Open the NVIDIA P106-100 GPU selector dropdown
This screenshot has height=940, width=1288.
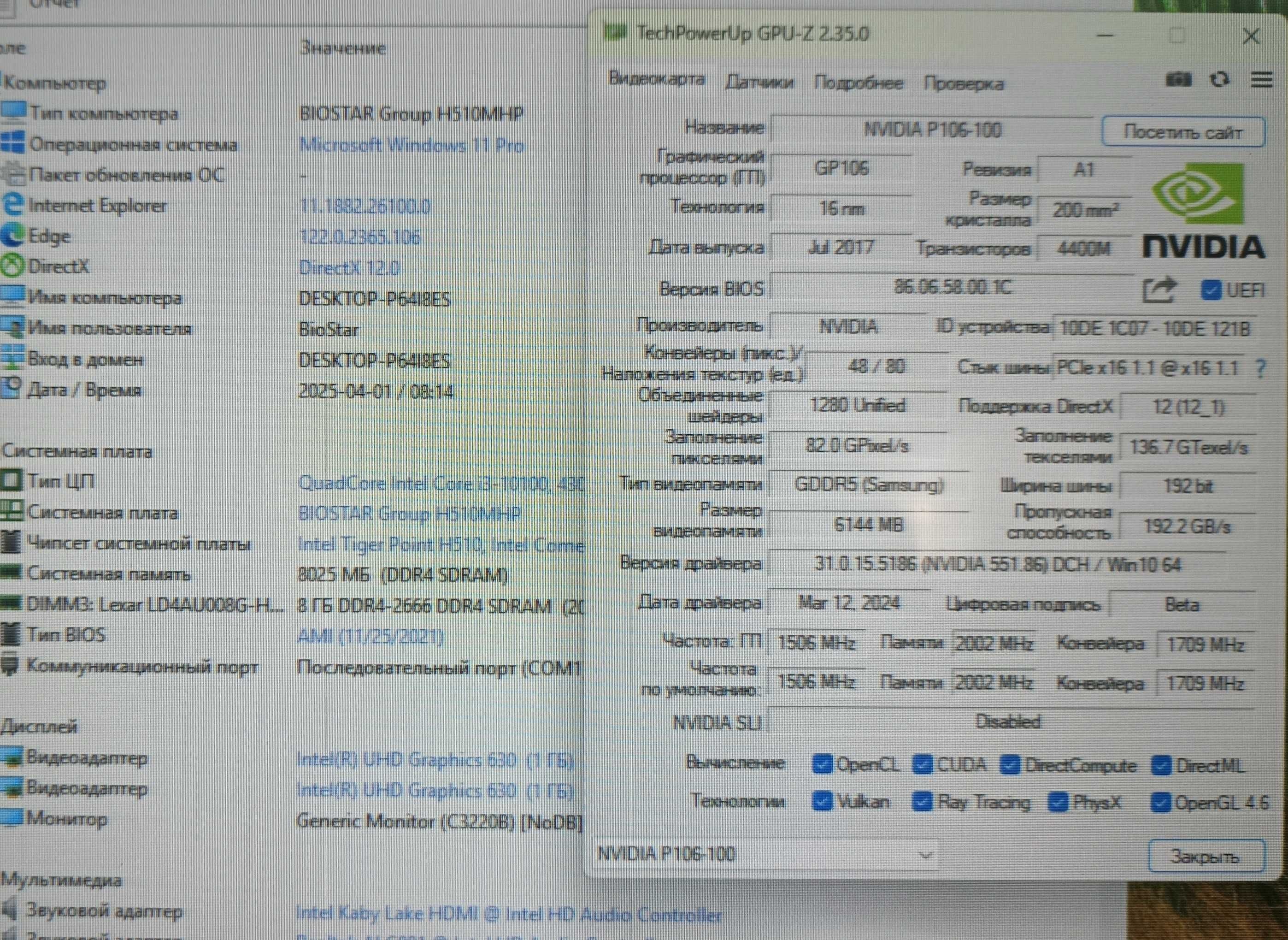tap(765, 854)
